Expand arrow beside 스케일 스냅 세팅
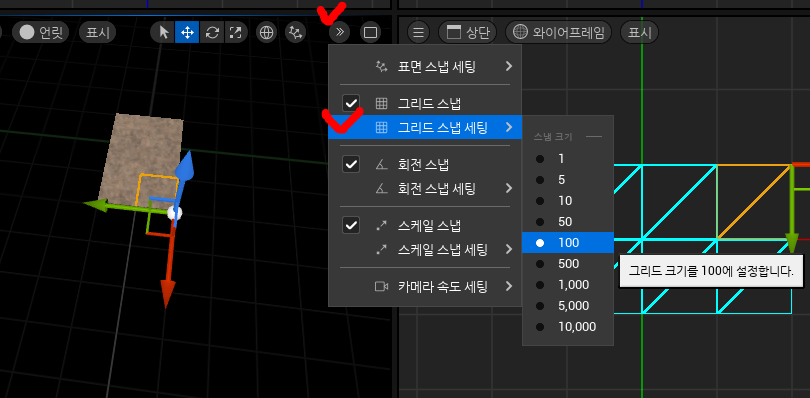The image size is (810, 398). coord(509,250)
